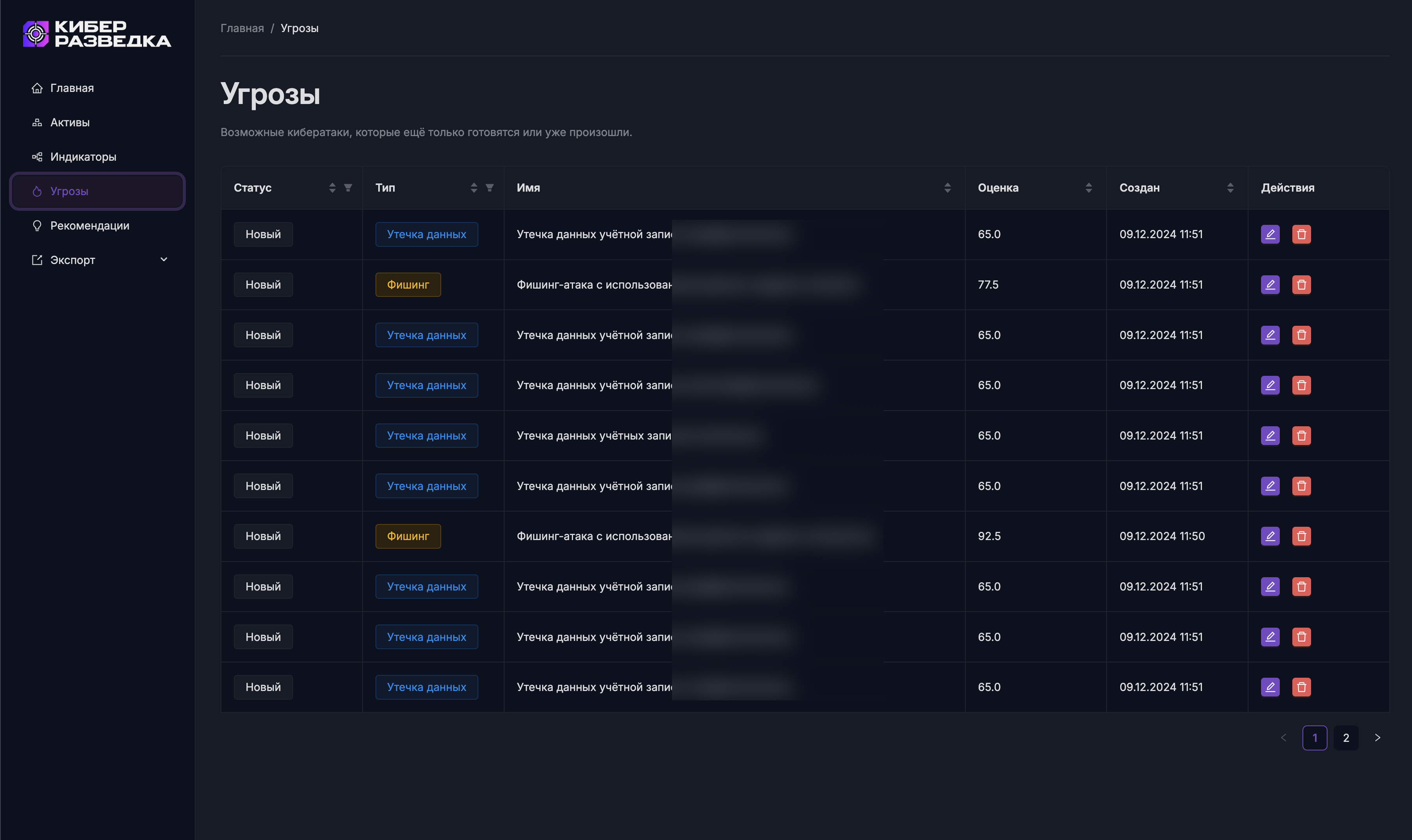Open the Статус column filter funnel
This screenshot has height=840, width=1412.
point(348,188)
